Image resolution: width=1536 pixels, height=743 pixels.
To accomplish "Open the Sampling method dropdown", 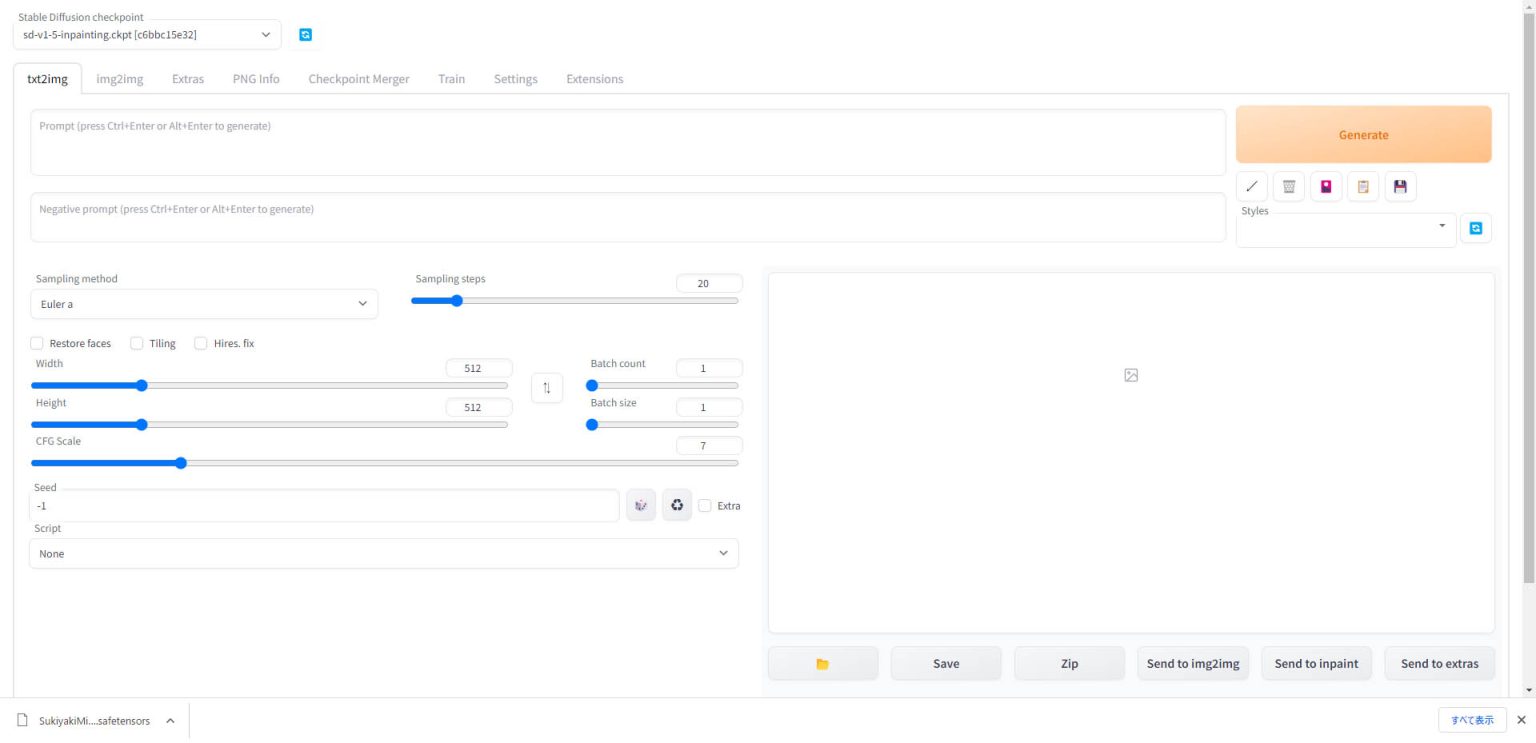I will pos(204,303).
